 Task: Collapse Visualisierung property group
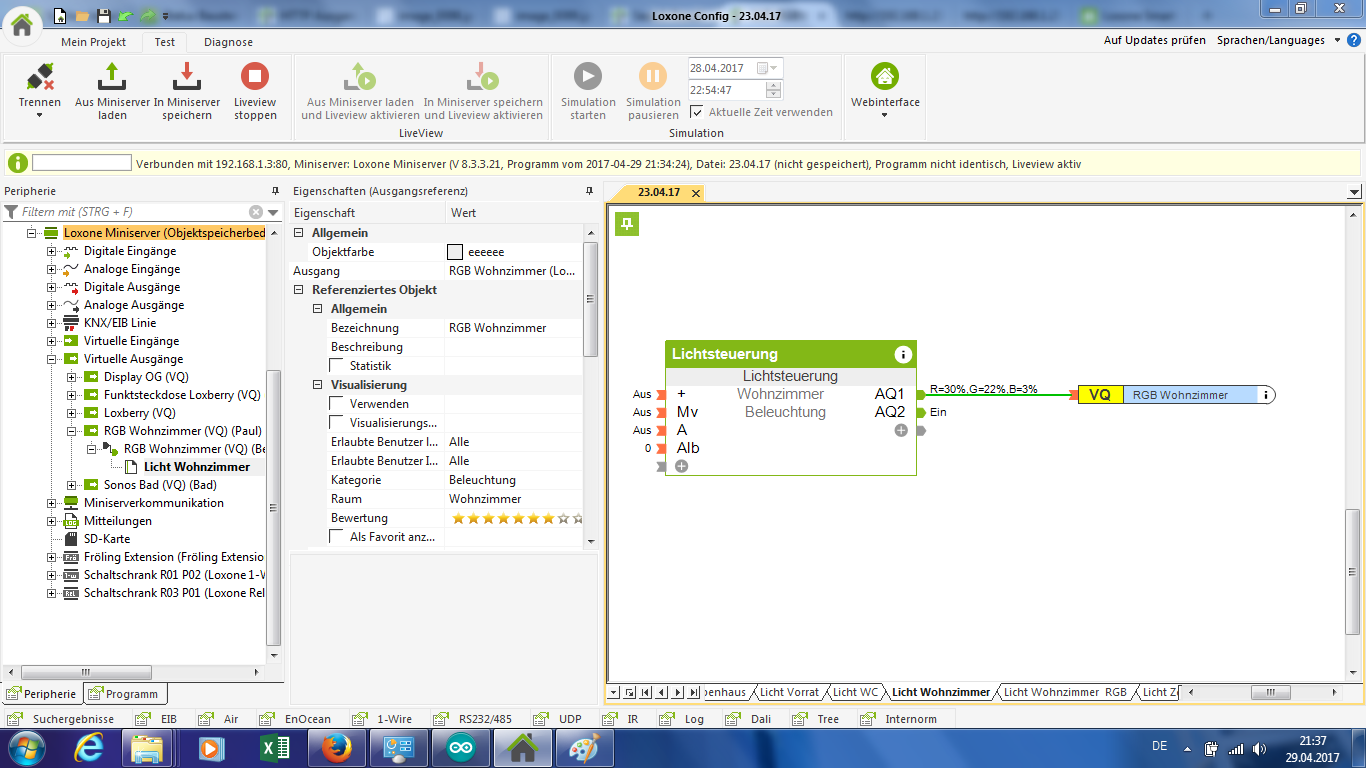(x=319, y=385)
